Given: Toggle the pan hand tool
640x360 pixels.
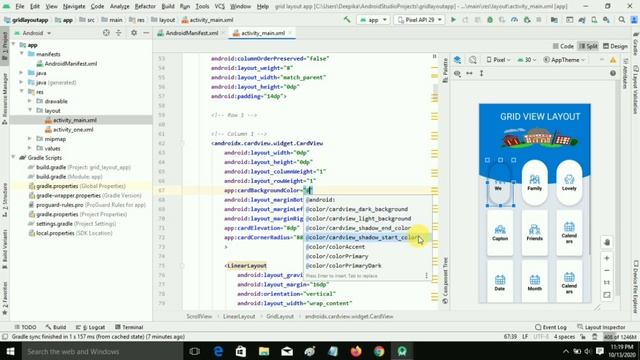Looking at the screenshot, I should 607,242.
